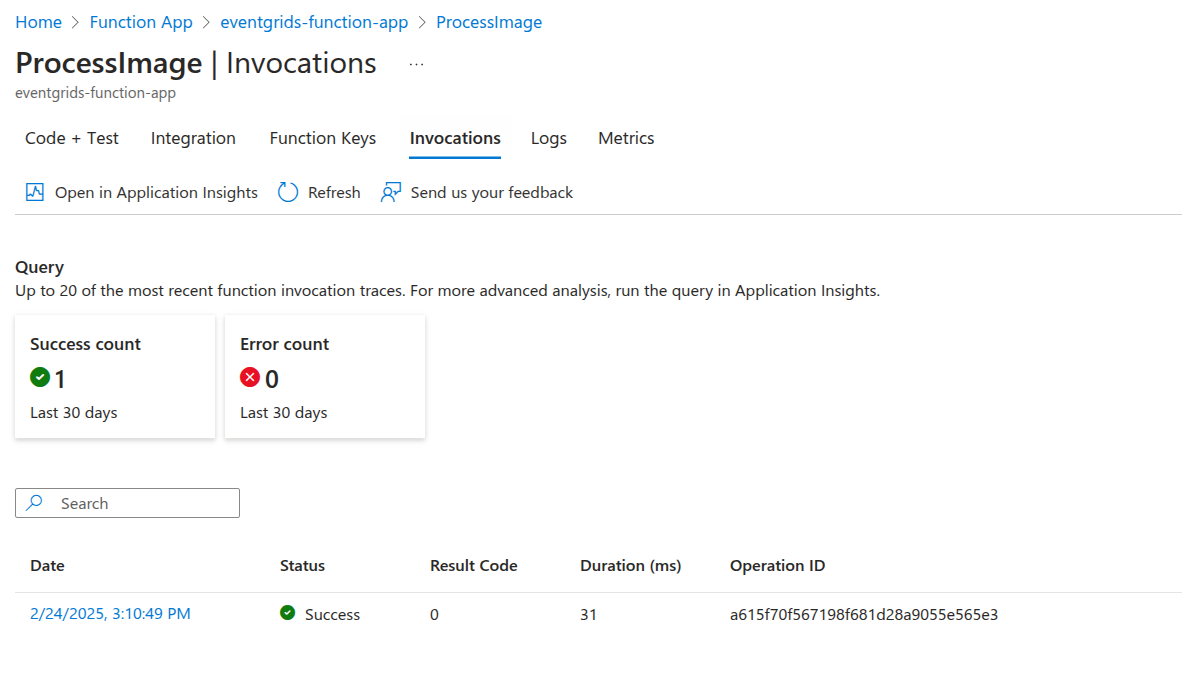Click the magnifier icon in search box

tap(35, 503)
